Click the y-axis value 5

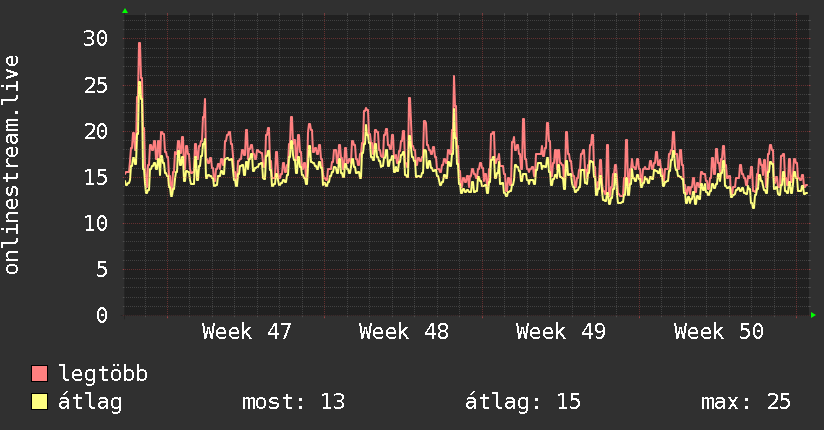[102, 269]
